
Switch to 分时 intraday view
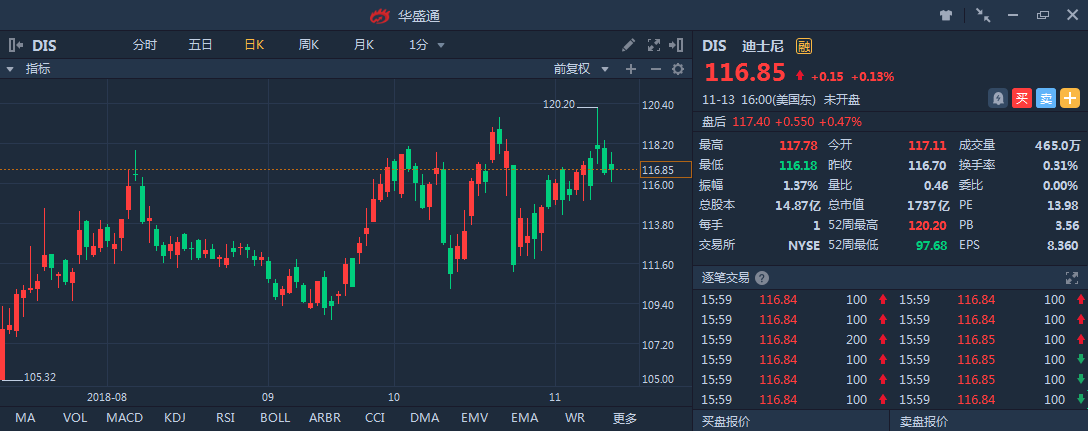click(x=145, y=45)
